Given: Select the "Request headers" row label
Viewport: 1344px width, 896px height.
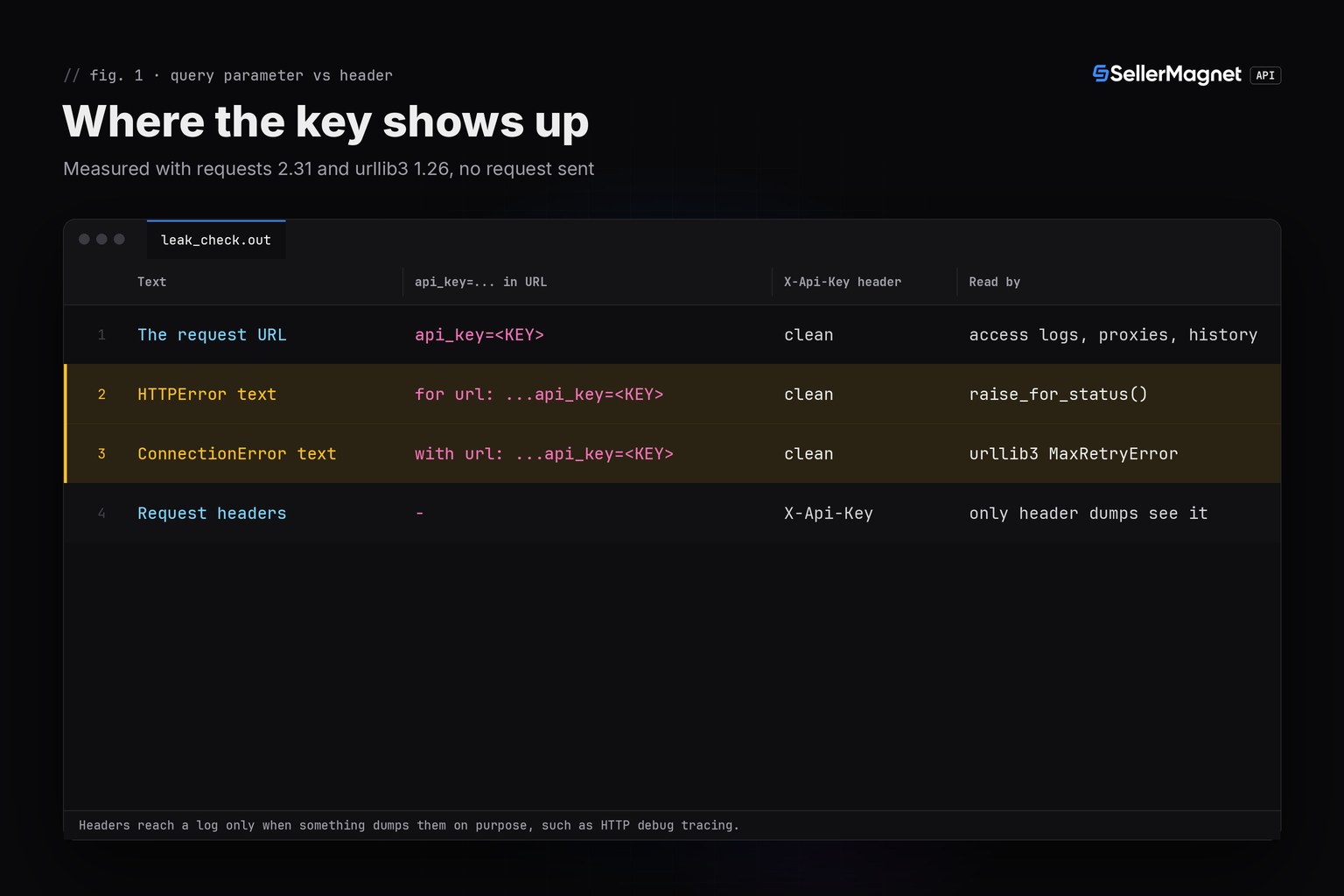Looking at the screenshot, I should tap(212, 514).
